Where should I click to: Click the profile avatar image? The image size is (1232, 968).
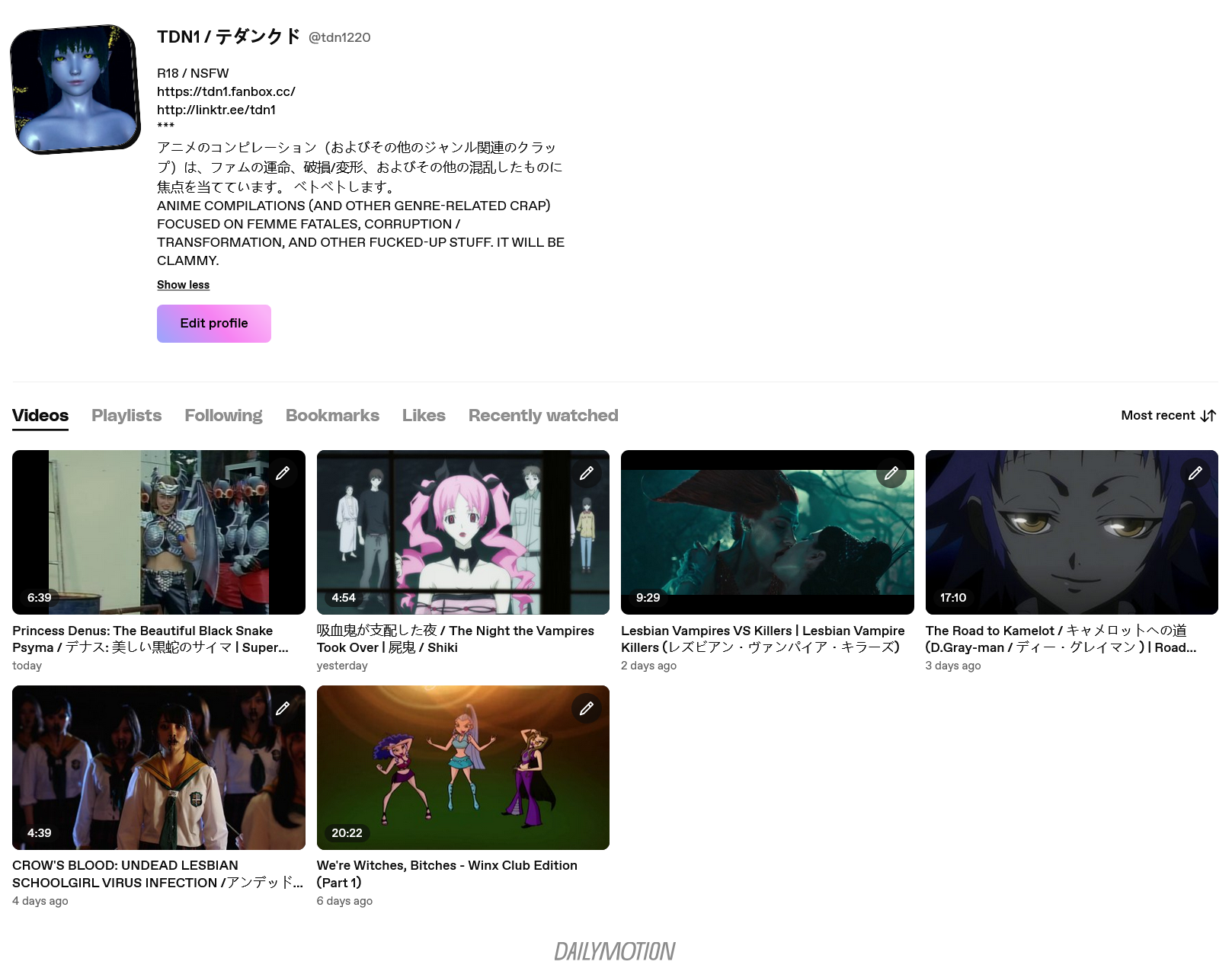pos(75,89)
